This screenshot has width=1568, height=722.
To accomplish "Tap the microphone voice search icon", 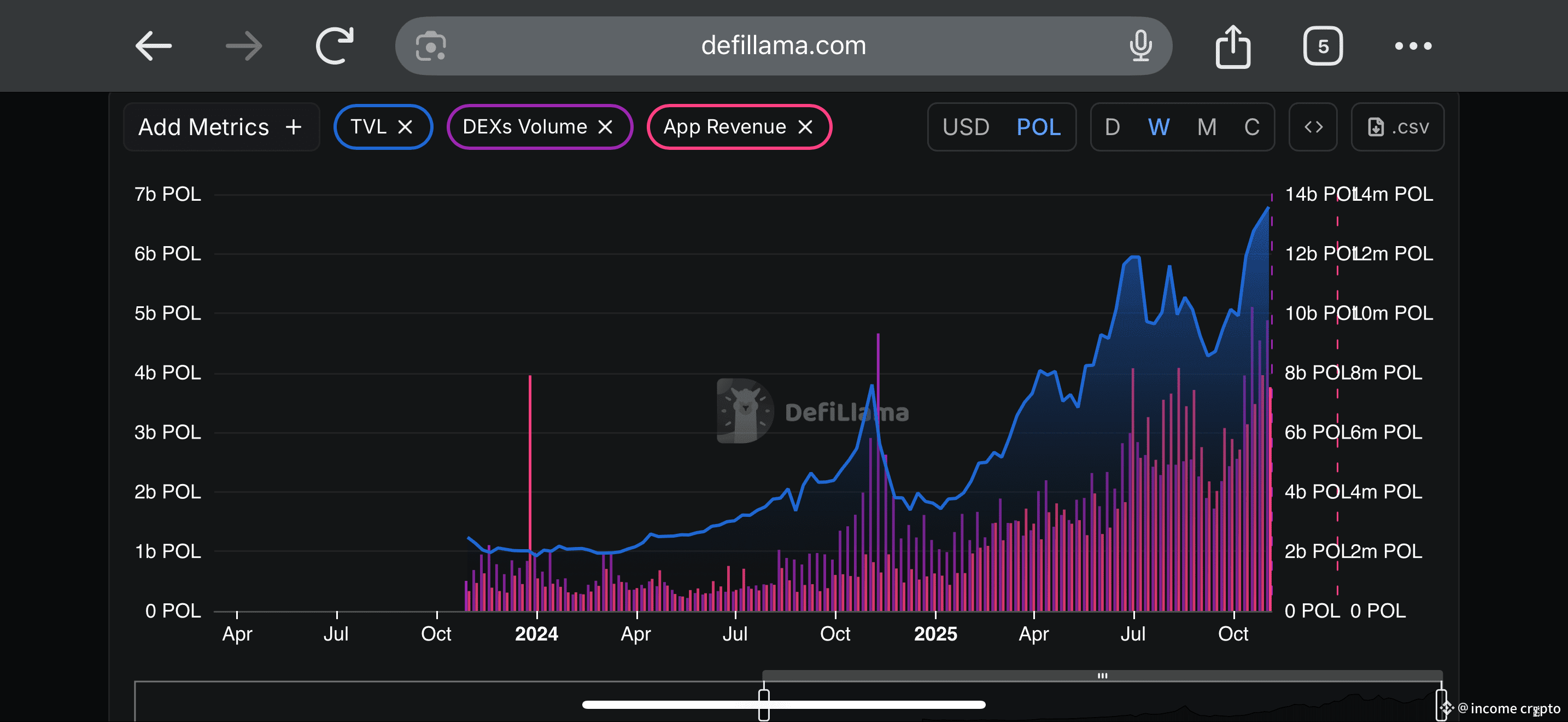I will (1140, 46).
